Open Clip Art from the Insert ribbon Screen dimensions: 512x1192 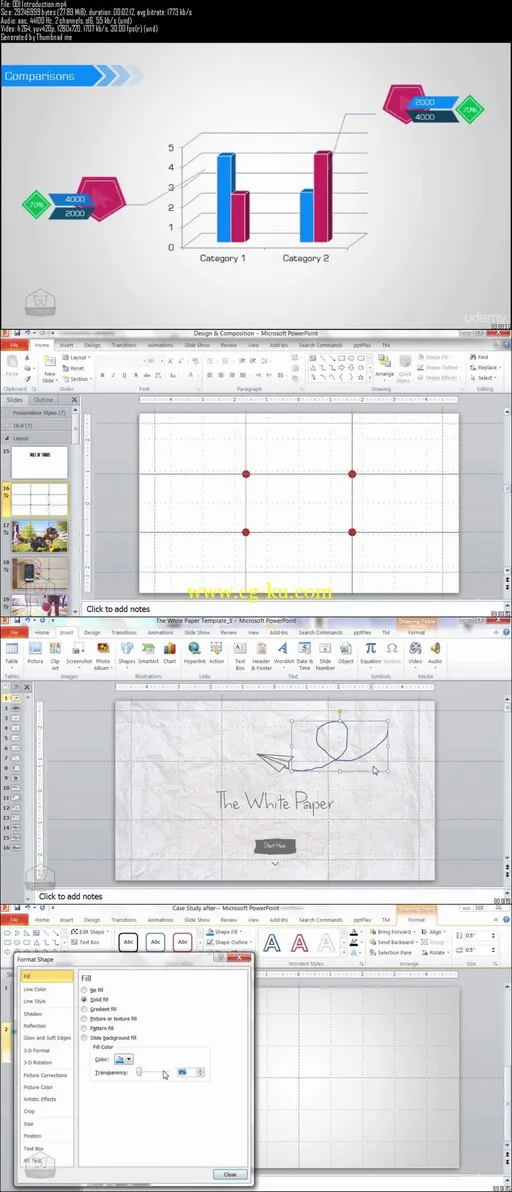pos(55,655)
